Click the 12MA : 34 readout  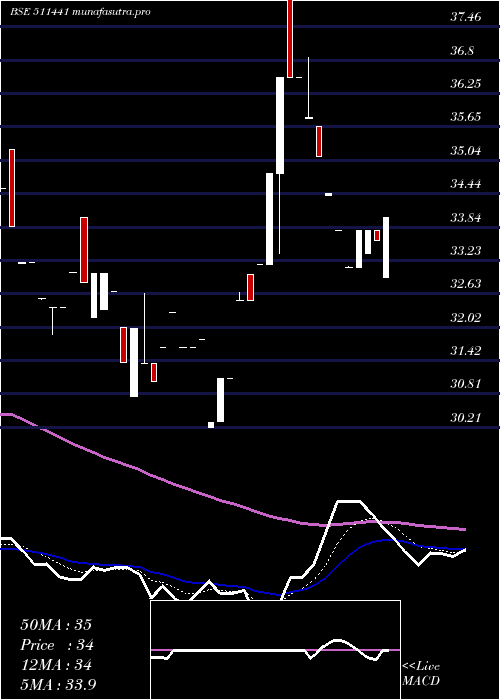56,665
